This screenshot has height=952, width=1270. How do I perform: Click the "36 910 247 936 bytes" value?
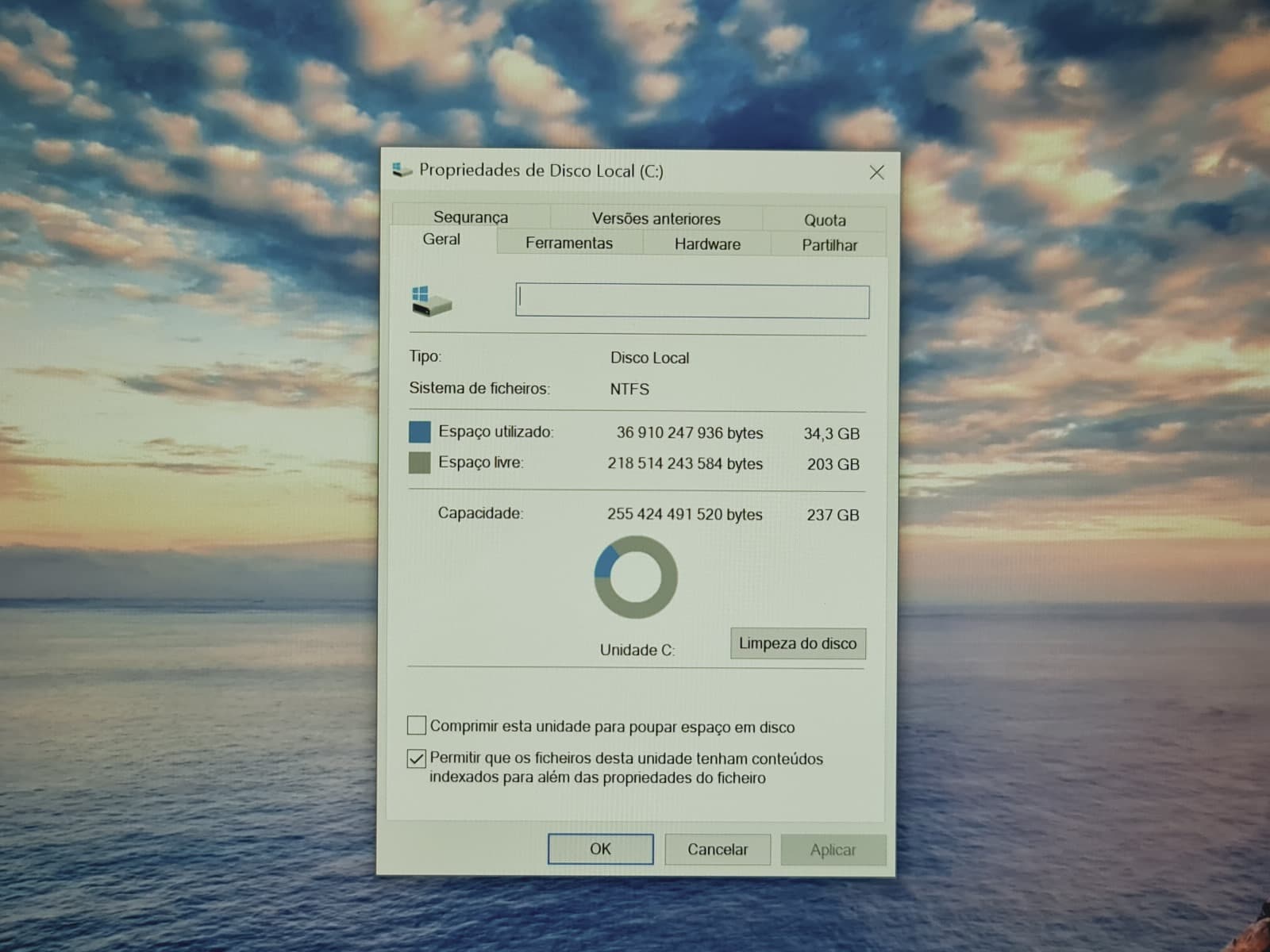point(690,433)
